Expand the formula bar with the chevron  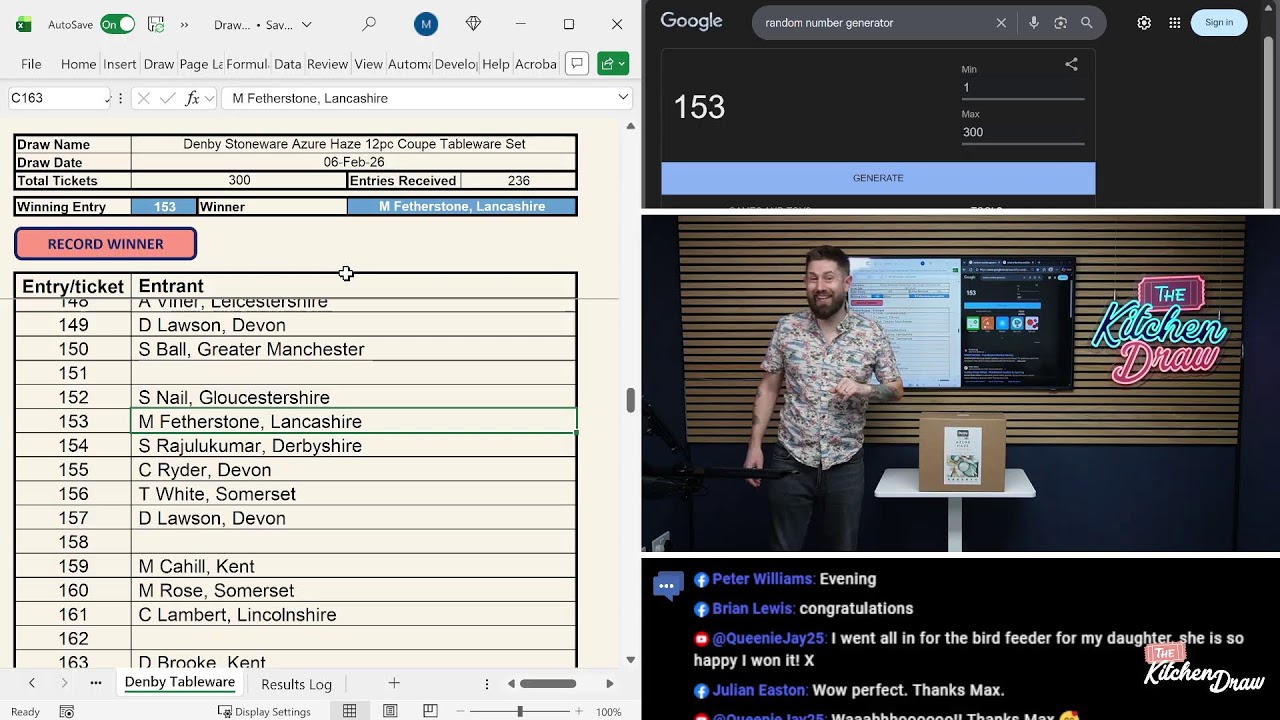[623, 97]
